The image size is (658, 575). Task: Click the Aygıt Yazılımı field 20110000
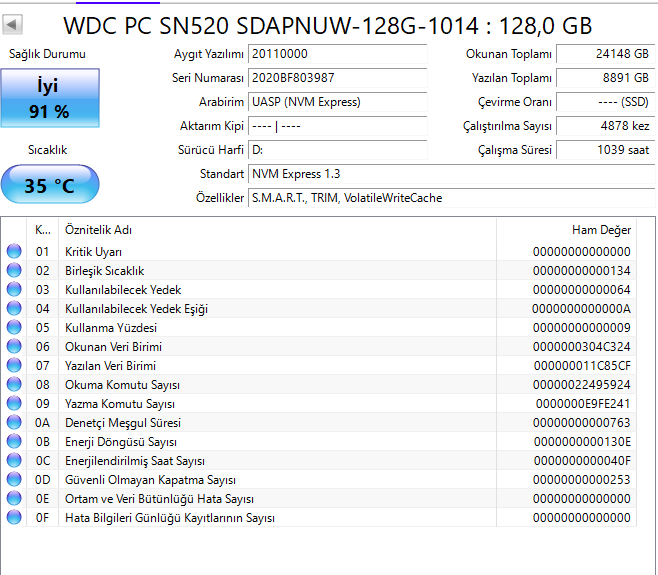tap(338, 54)
